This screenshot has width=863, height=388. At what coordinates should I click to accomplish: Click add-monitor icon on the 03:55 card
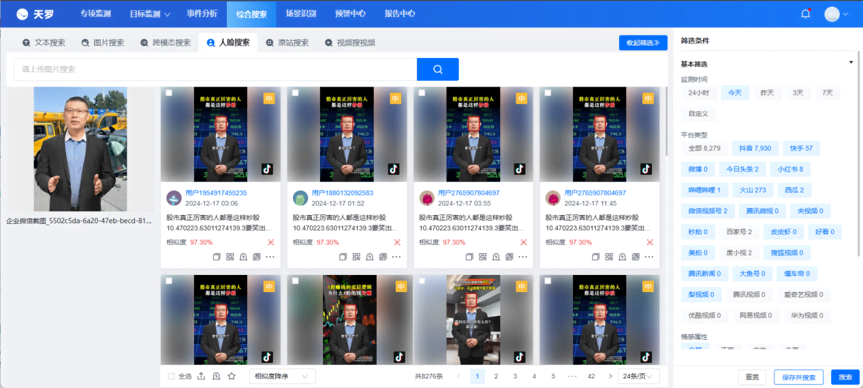[x=496, y=257]
